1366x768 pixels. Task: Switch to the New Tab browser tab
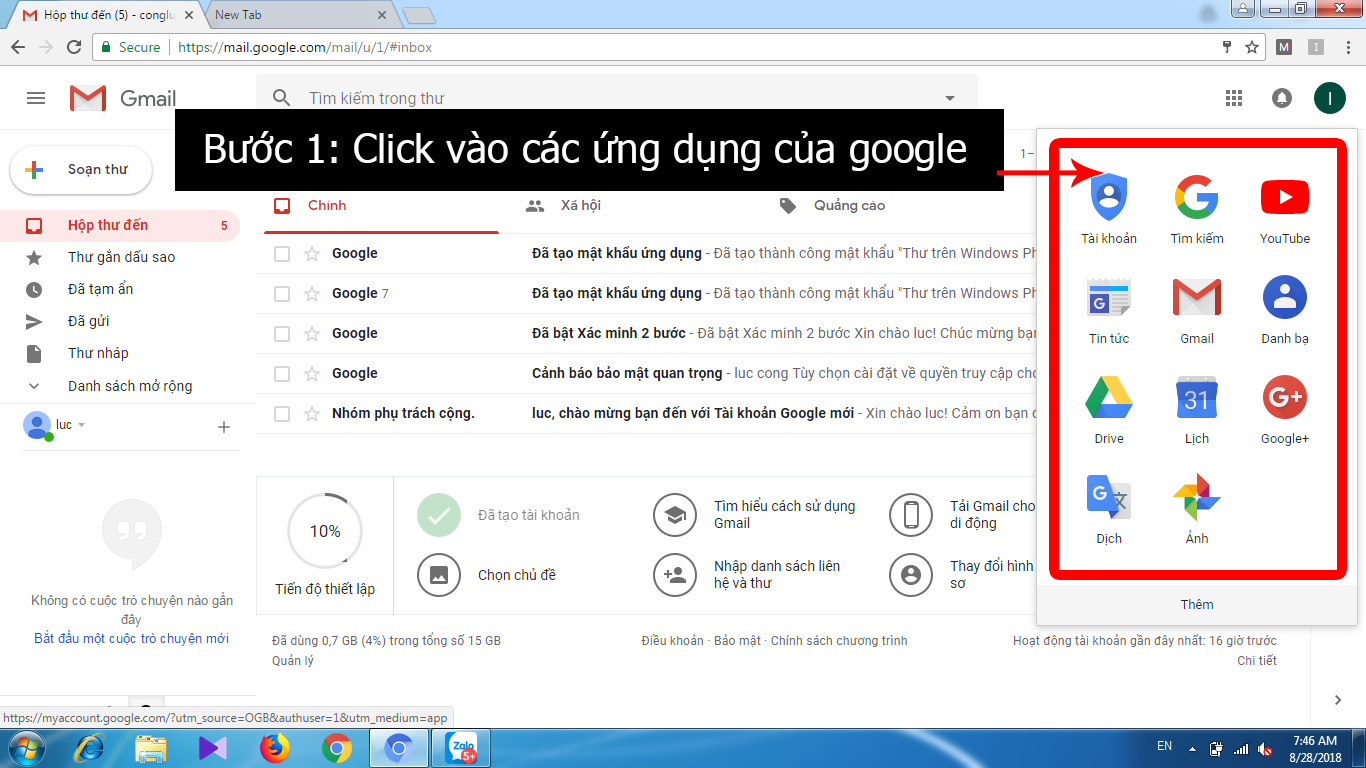[299, 15]
